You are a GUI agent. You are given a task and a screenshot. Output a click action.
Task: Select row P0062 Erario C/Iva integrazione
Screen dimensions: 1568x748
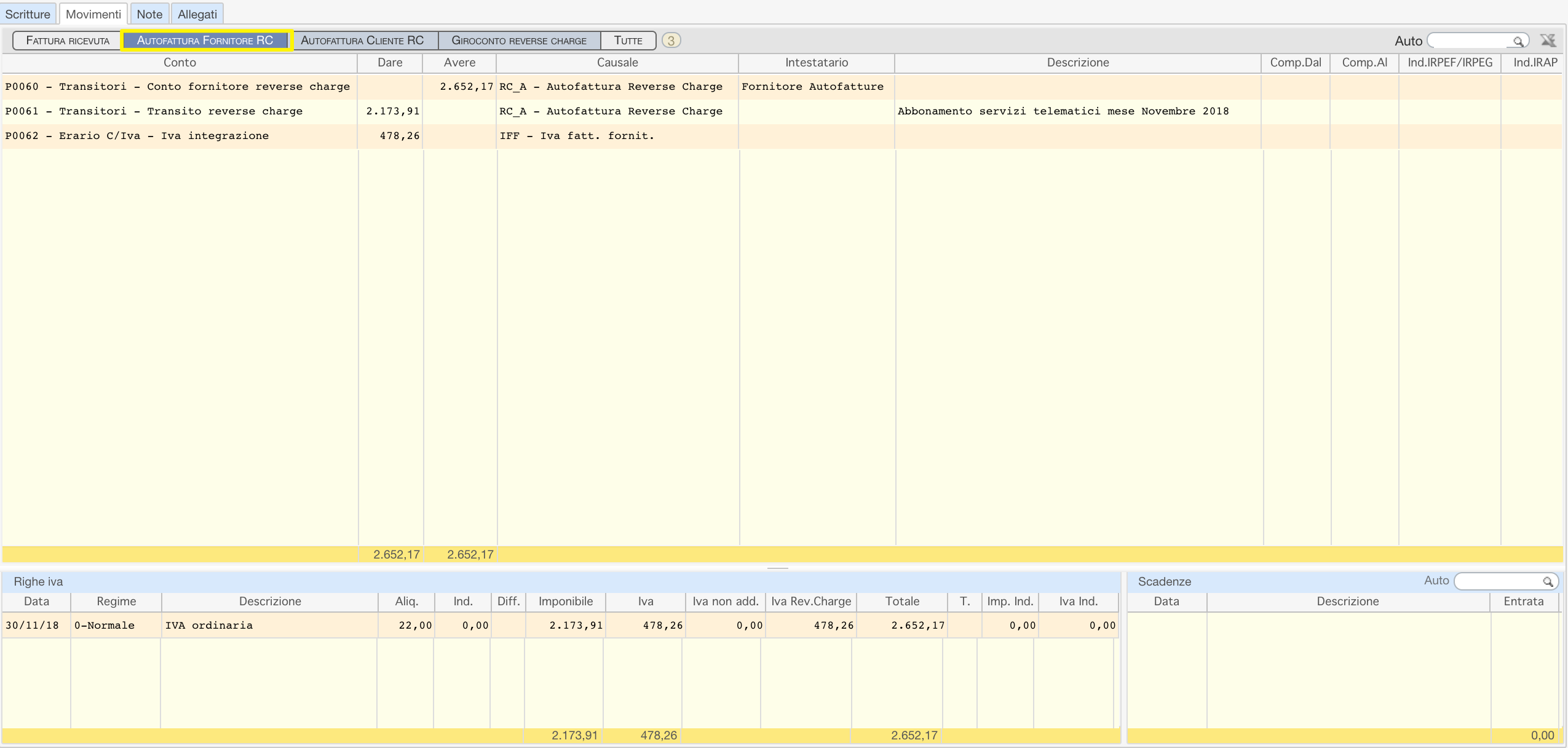[x=782, y=136]
